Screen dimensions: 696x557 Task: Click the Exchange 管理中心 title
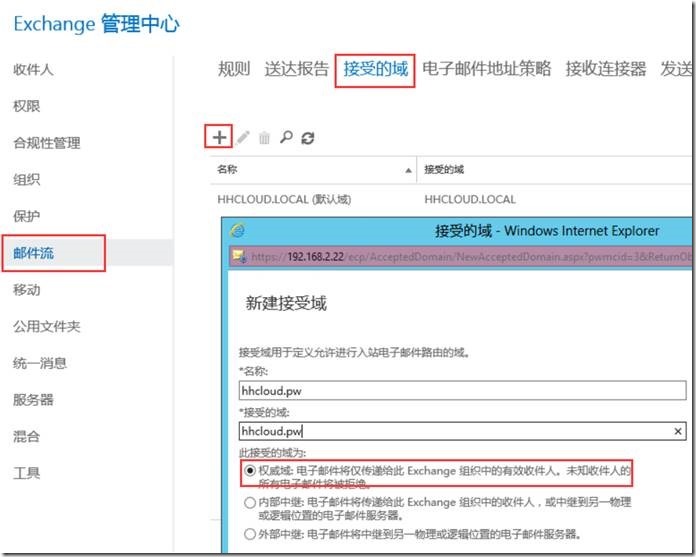coord(97,24)
